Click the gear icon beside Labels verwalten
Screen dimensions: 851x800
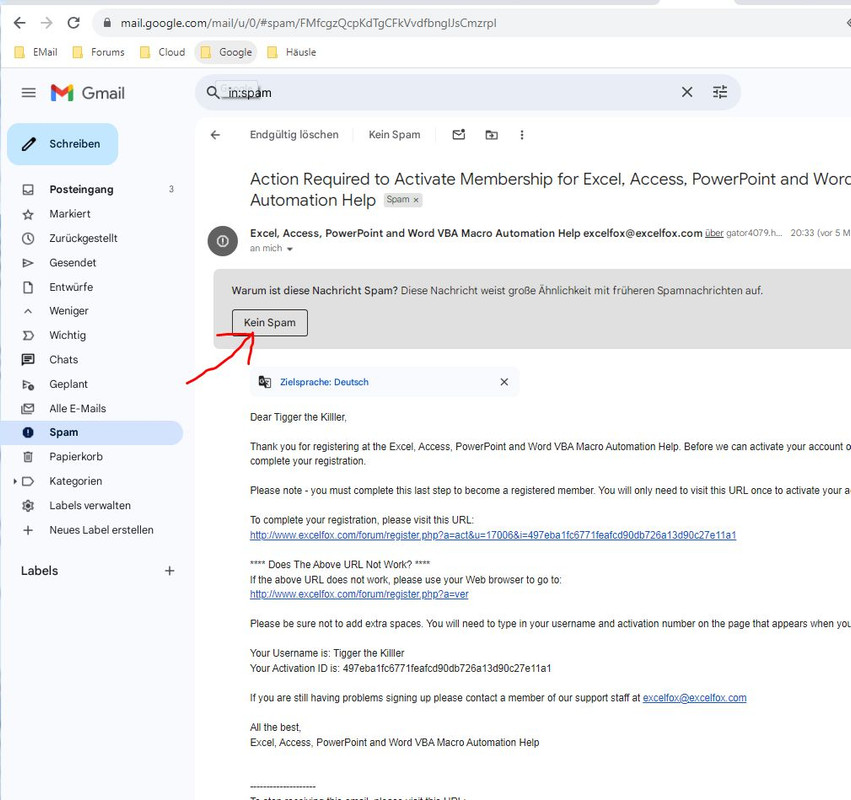click(x=28, y=506)
